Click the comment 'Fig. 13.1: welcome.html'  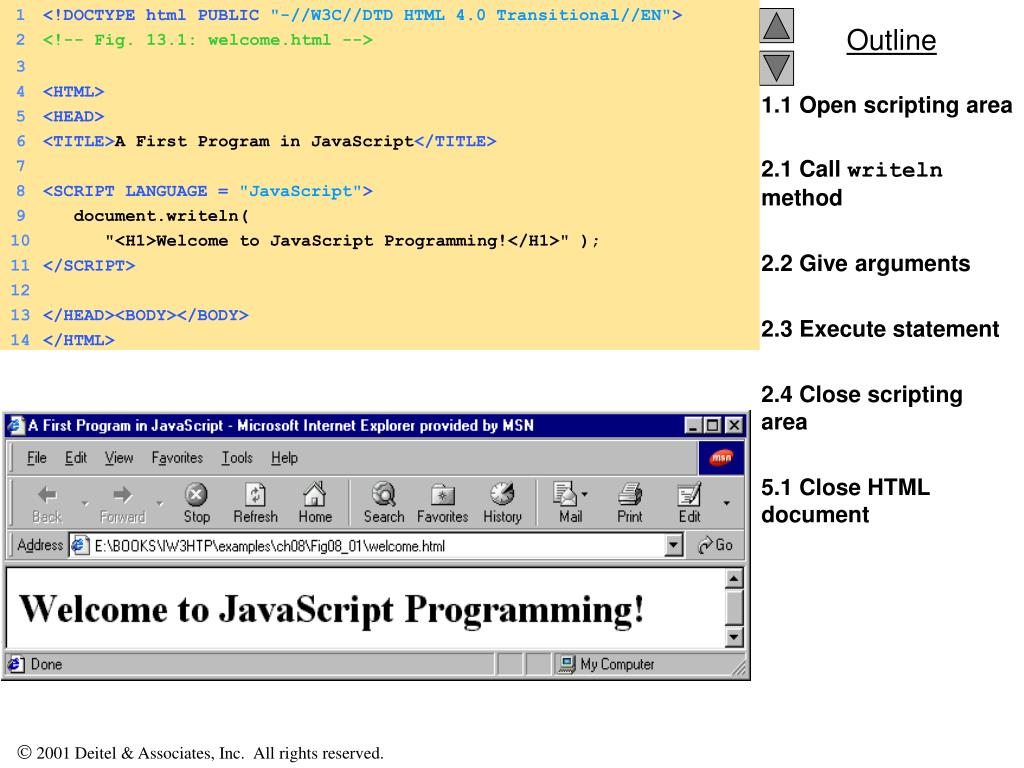point(212,40)
